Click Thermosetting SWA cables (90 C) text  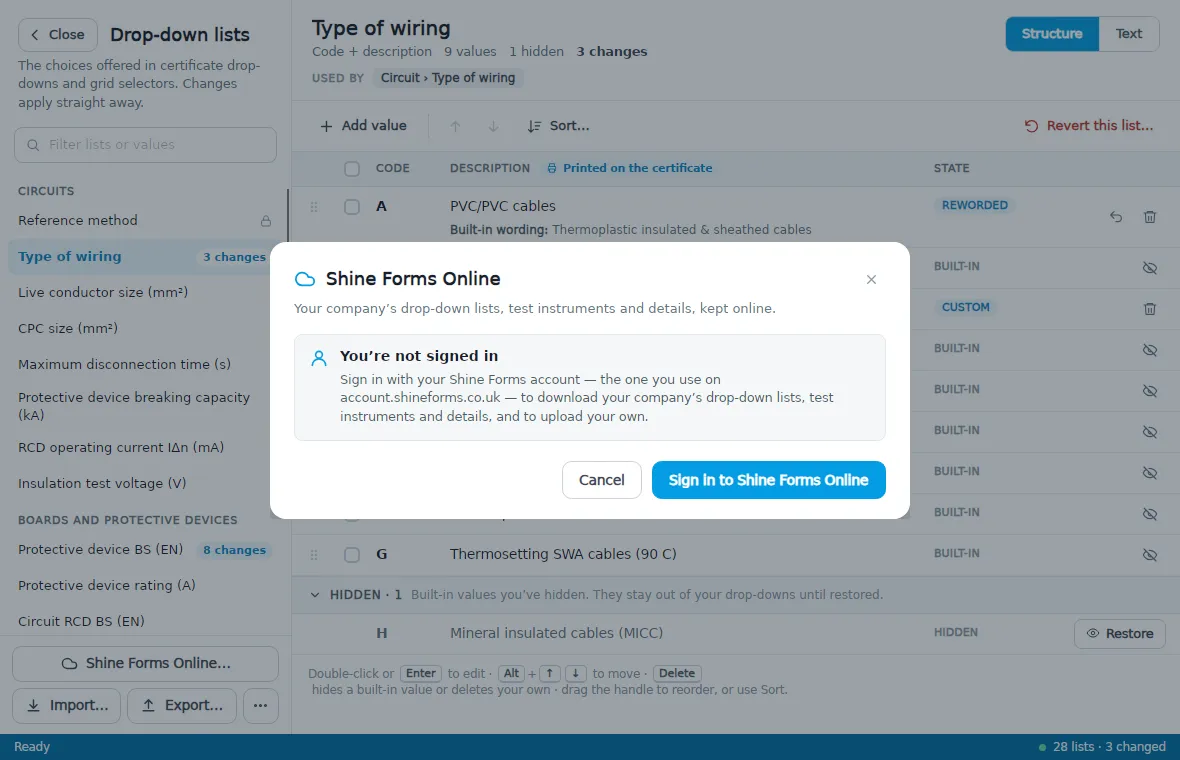click(563, 554)
